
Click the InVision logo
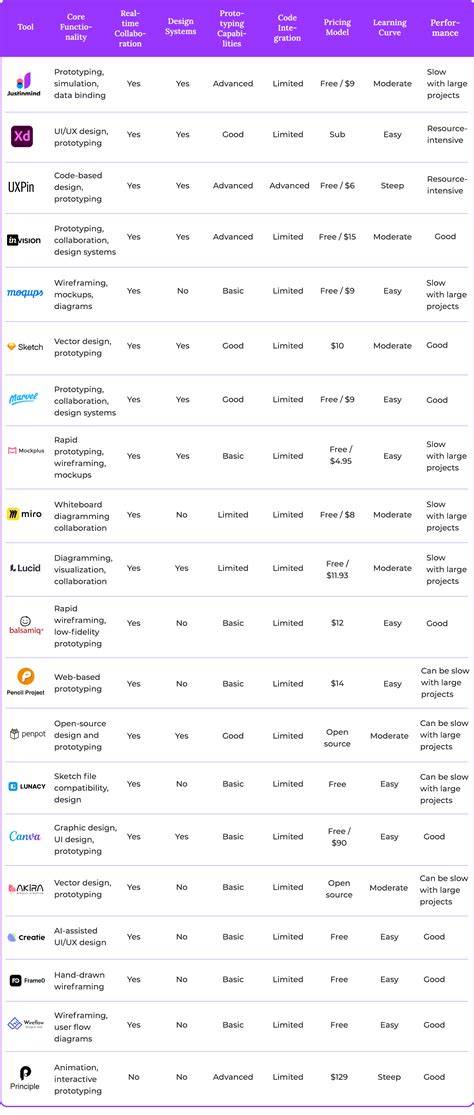(x=24, y=240)
